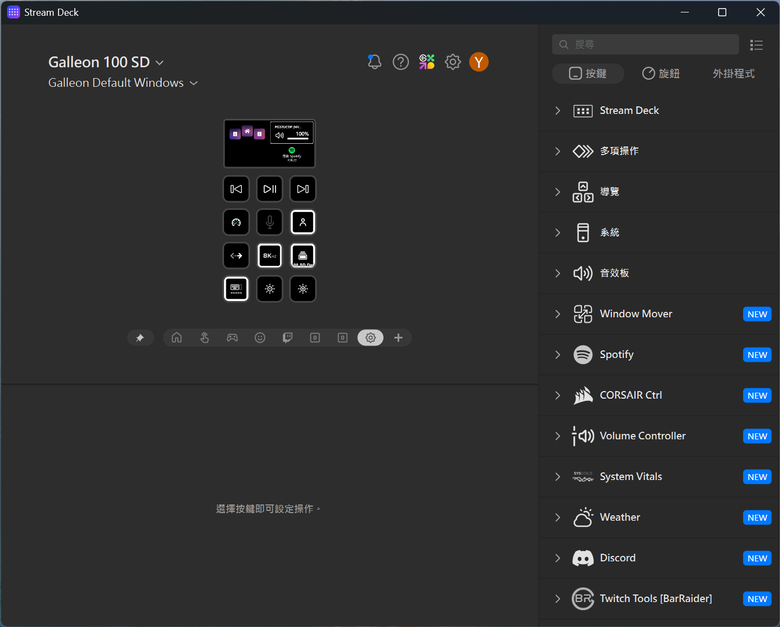This screenshot has height=627, width=780.
Task: Select the microphone key
Action: tap(270, 222)
